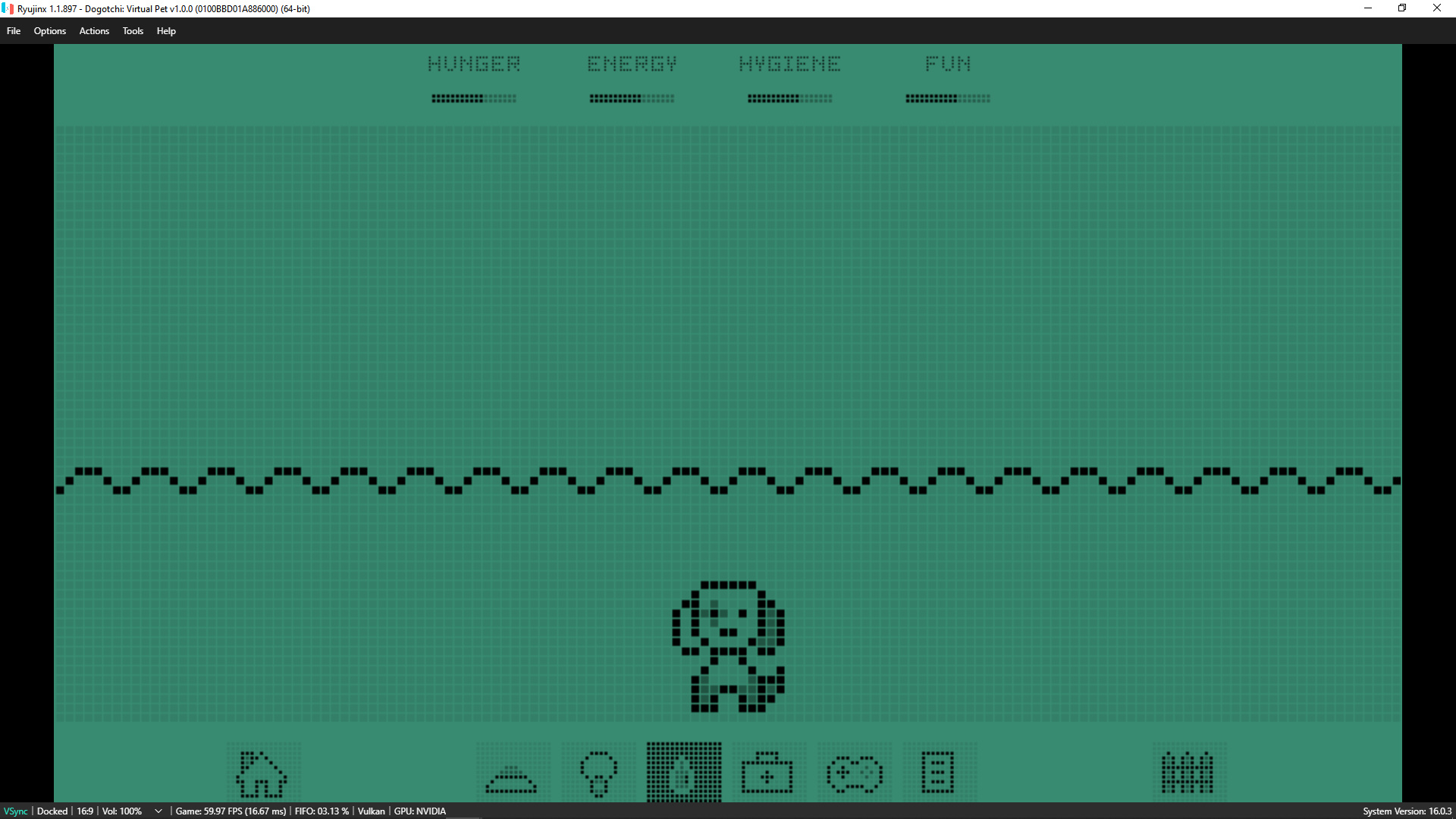This screenshot has width=1456, height=819.
Task: Click the fence icon at the far right
Action: coord(1189,773)
